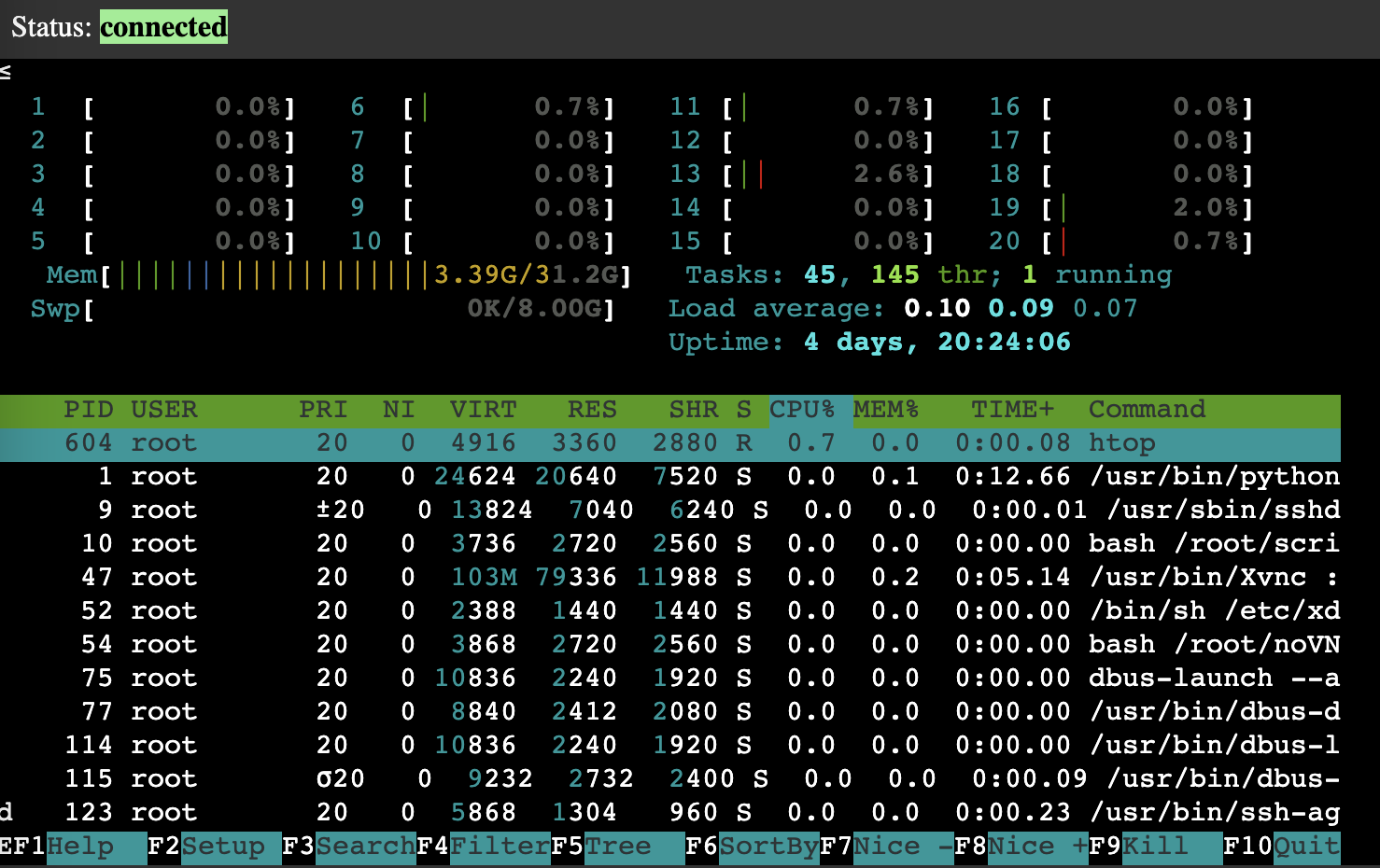Click the Uptime value
Screen dimensions: 1380x868
(x=937, y=343)
